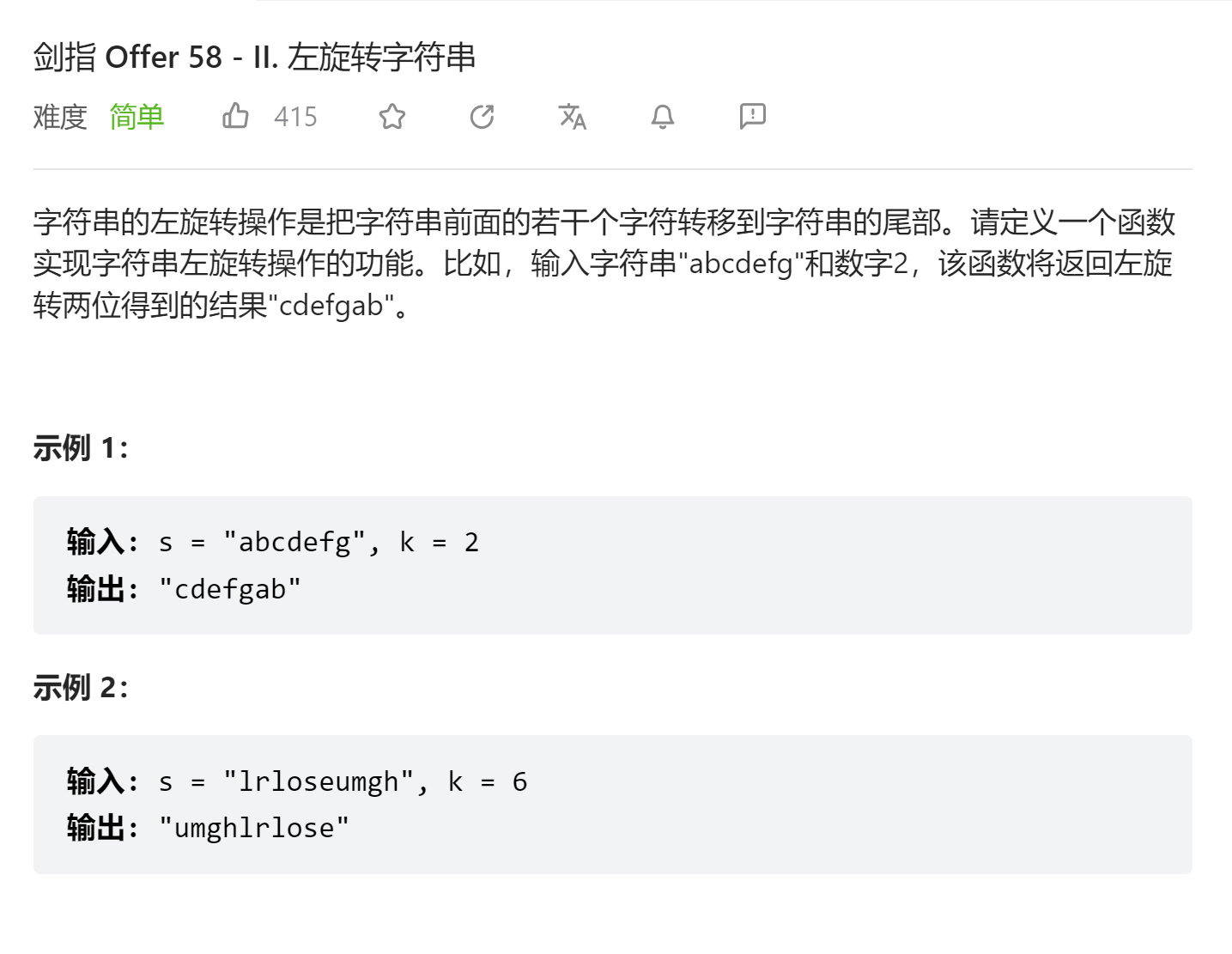Viewport: 1232px width, 954px height.
Task: Click the "cdefgab" output in Example 1 code
Action: pyautogui.click(x=230, y=589)
